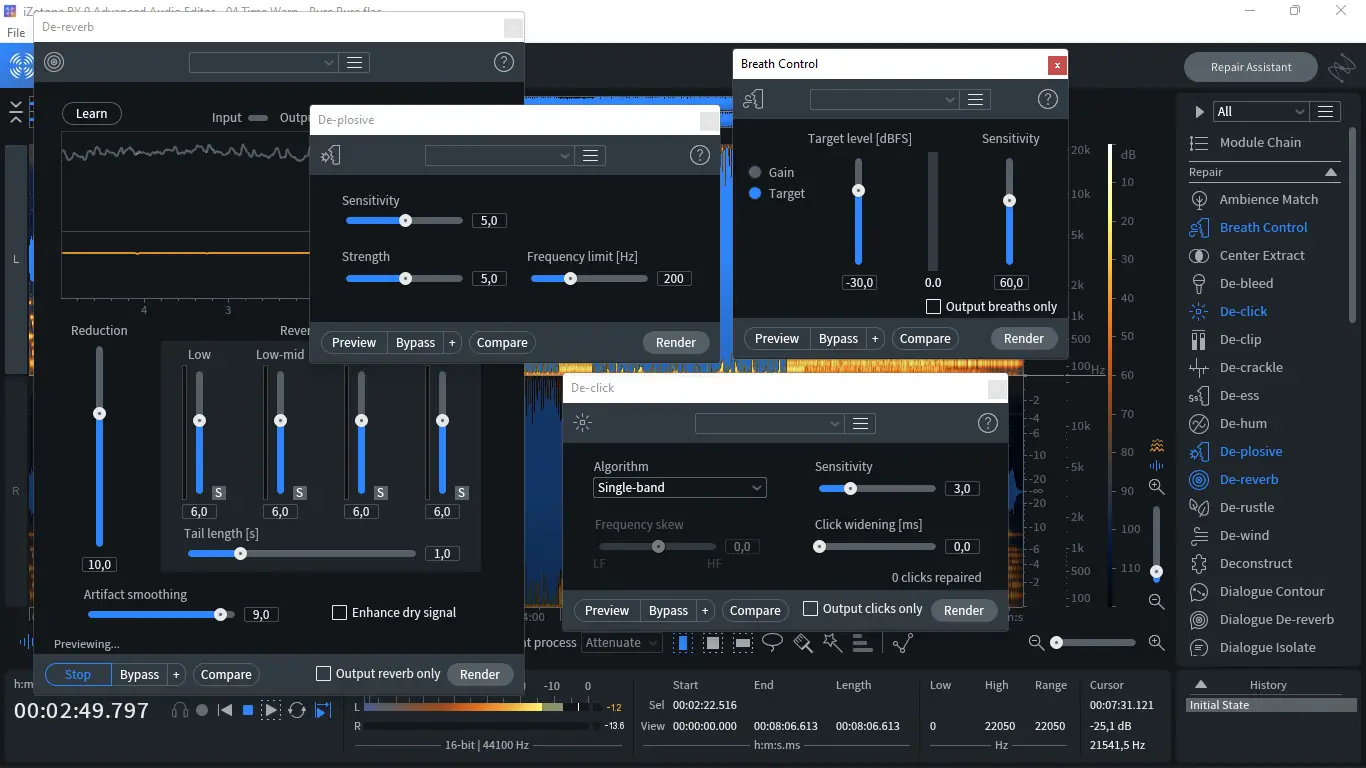Click the record button in transport
1366x768 pixels.
[202, 710]
